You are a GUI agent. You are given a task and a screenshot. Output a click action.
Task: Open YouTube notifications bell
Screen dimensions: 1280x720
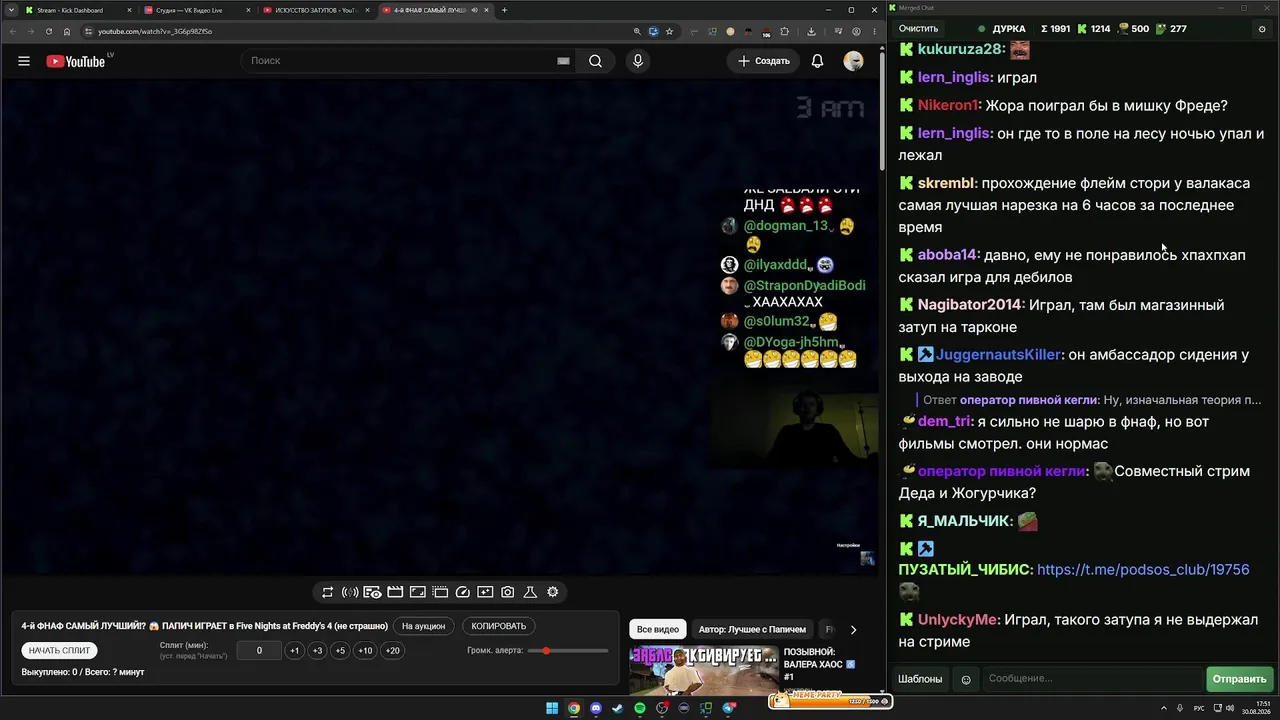click(817, 61)
